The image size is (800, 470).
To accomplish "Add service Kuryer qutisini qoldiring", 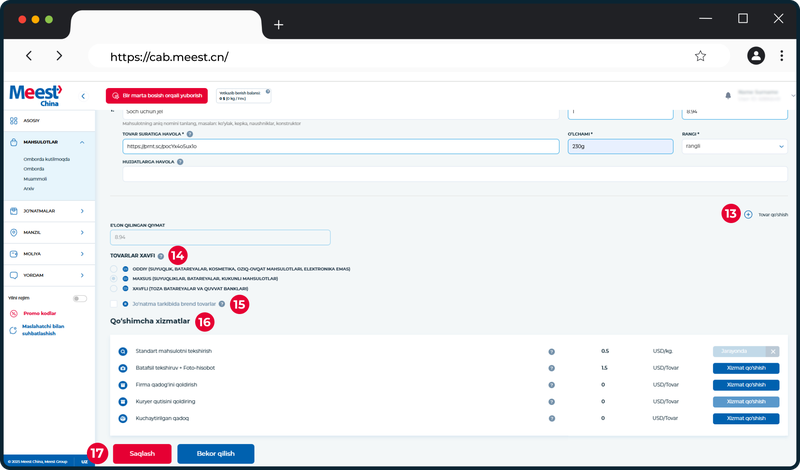I will click(x=746, y=402).
